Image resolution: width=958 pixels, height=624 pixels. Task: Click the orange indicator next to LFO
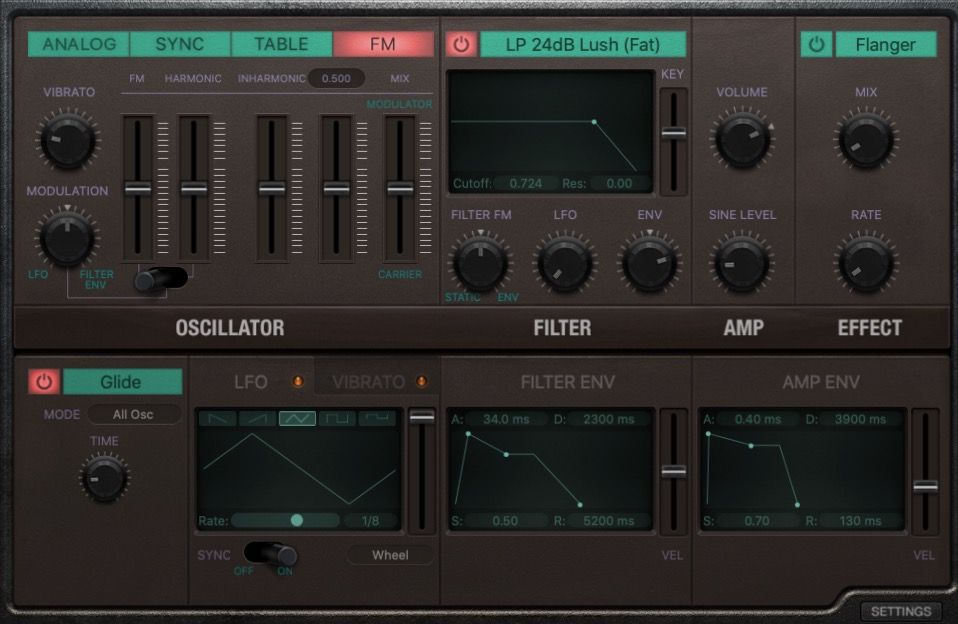tap(298, 381)
